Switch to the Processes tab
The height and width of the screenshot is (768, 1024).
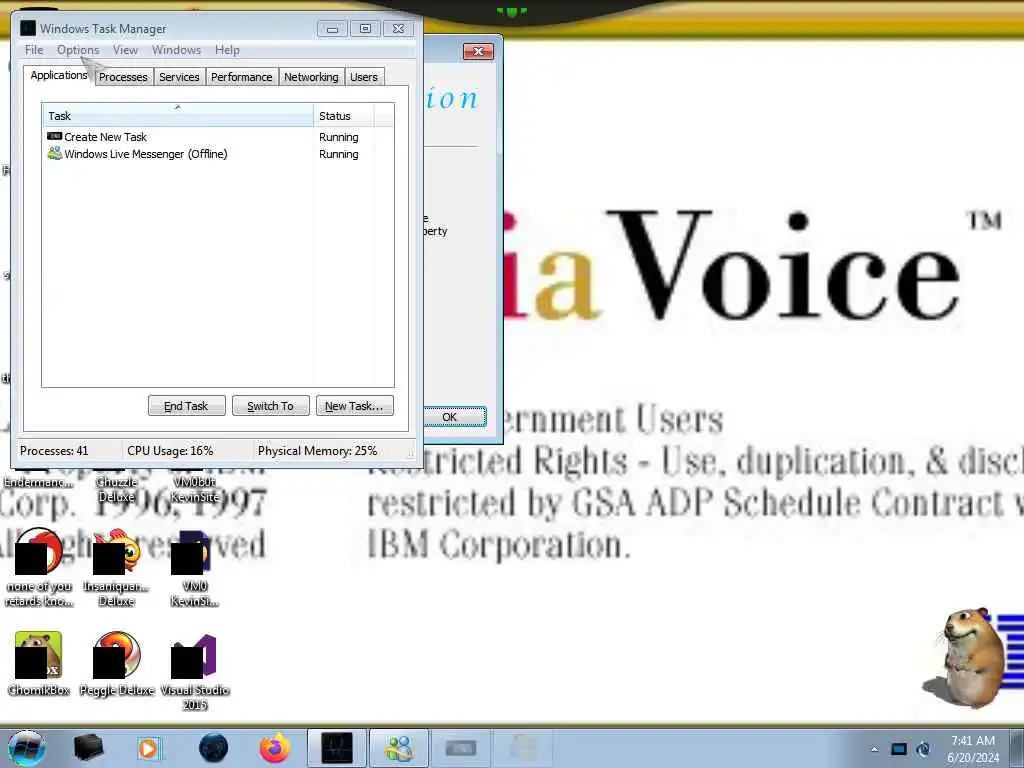123,77
